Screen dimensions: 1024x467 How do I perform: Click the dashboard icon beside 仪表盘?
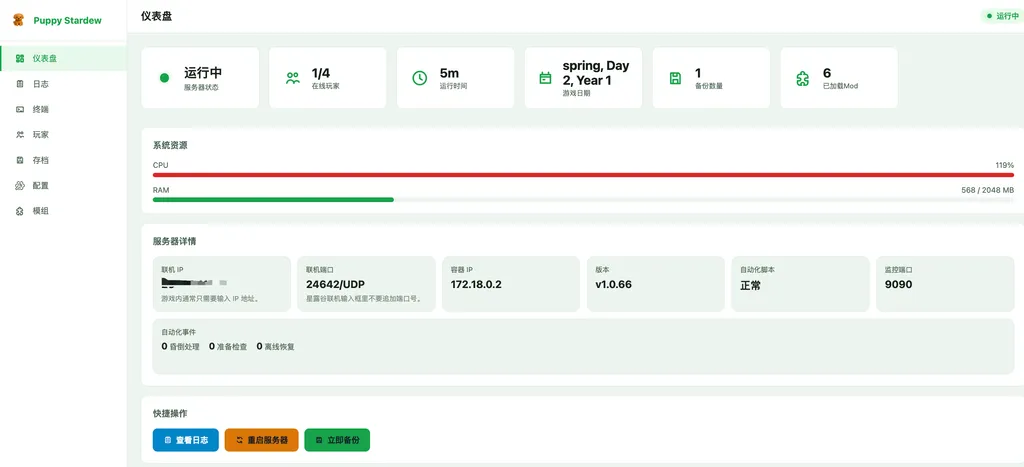20,58
